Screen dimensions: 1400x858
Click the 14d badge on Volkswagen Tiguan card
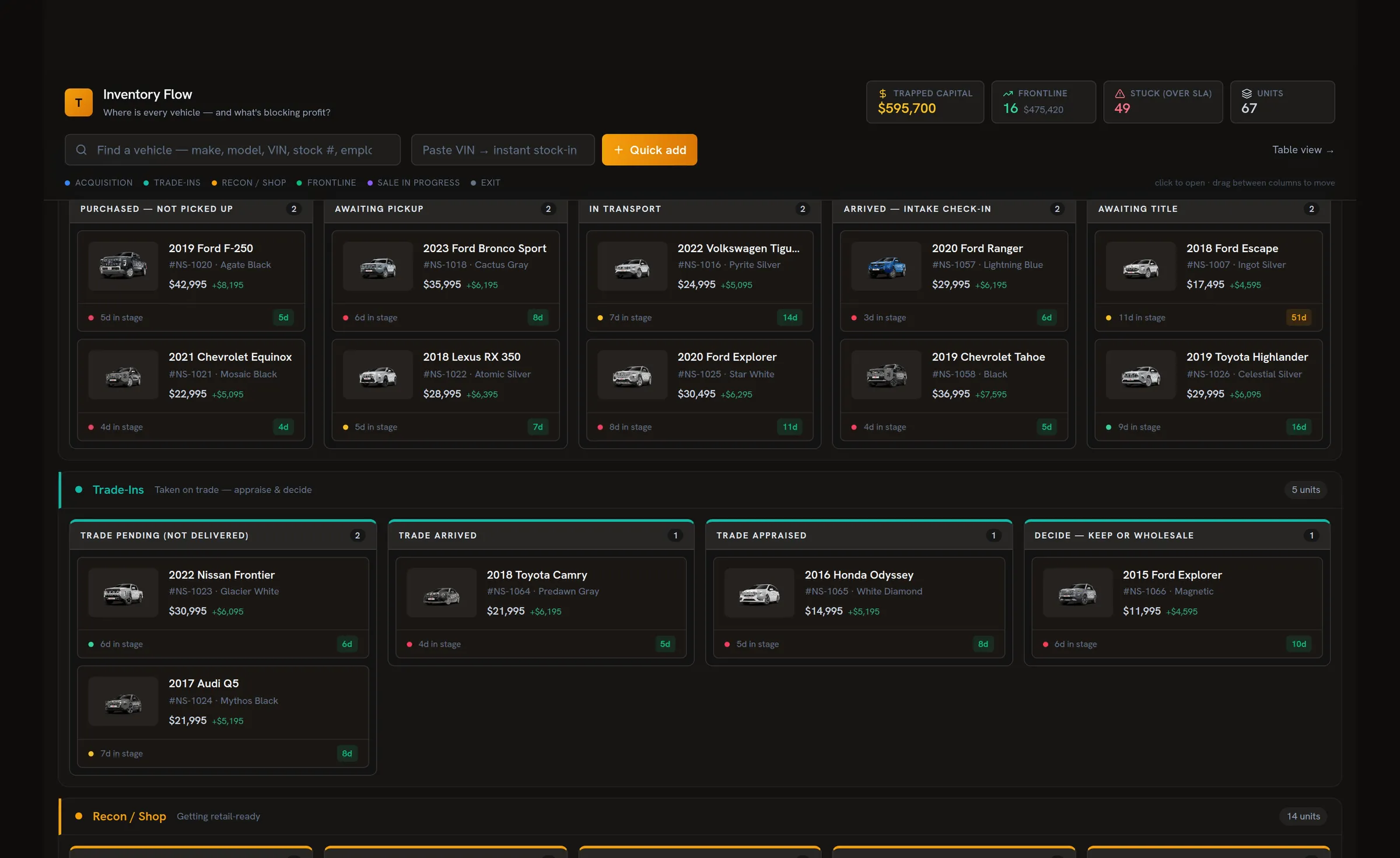790,318
